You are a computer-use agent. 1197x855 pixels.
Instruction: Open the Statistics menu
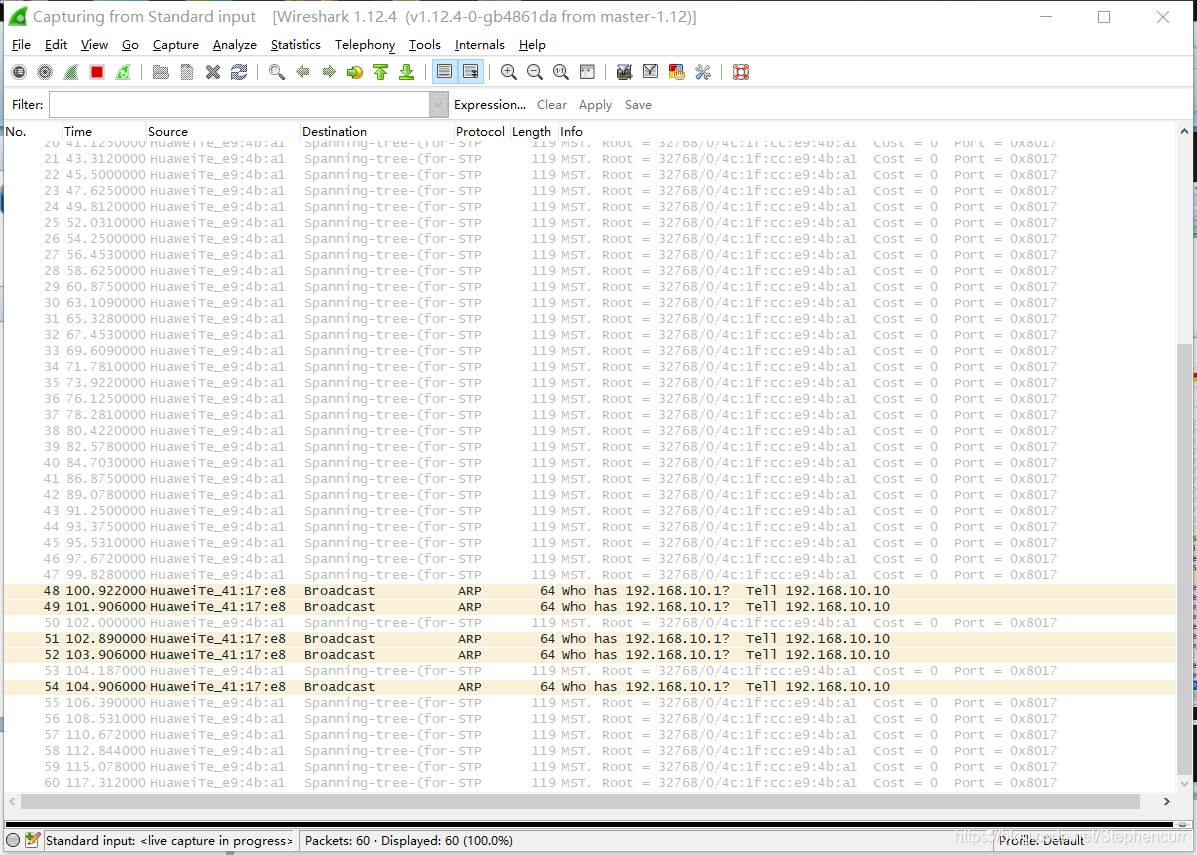(295, 45)
